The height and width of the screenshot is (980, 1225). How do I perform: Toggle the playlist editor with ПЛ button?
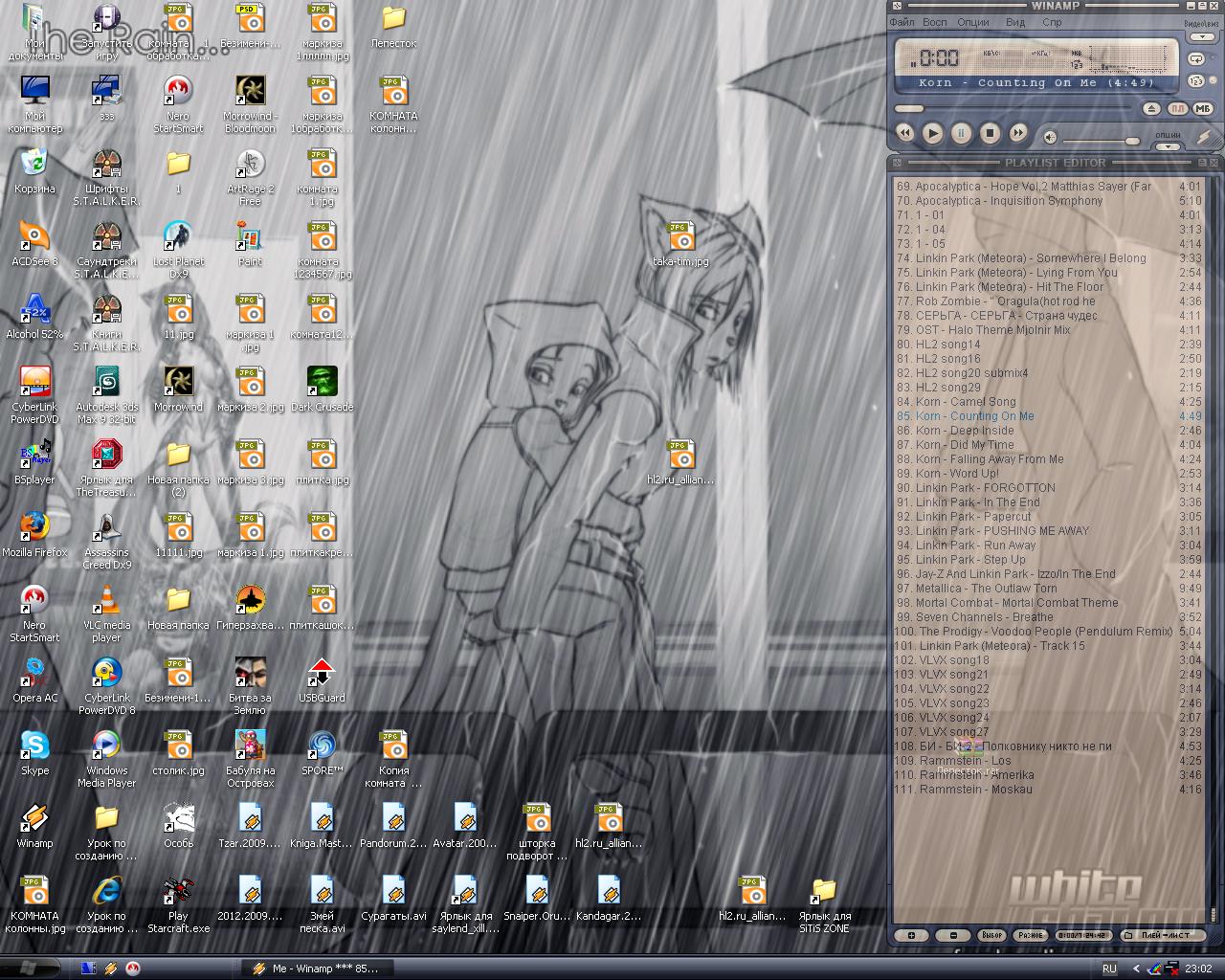(1178, 109)
